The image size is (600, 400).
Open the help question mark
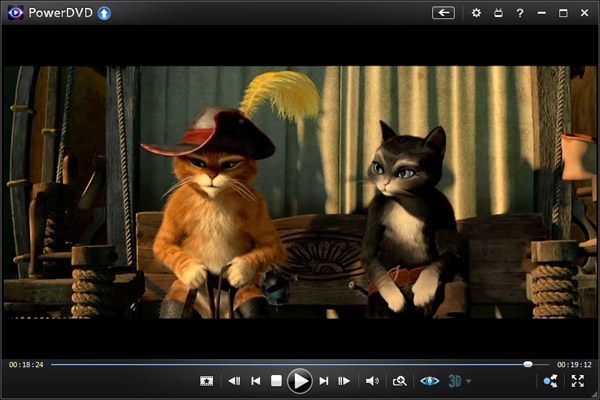point(519,13)
